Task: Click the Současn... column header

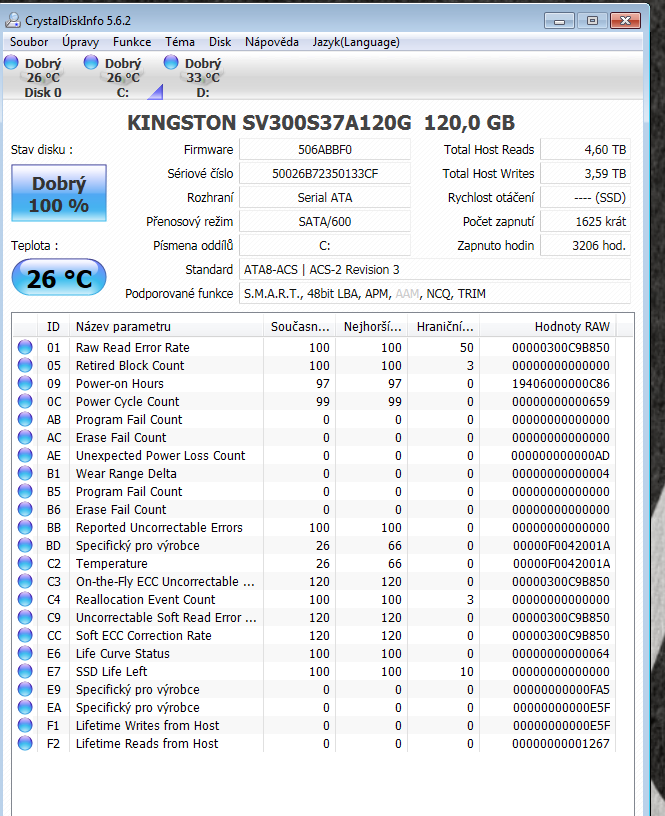Action: (x=300, y=326)
